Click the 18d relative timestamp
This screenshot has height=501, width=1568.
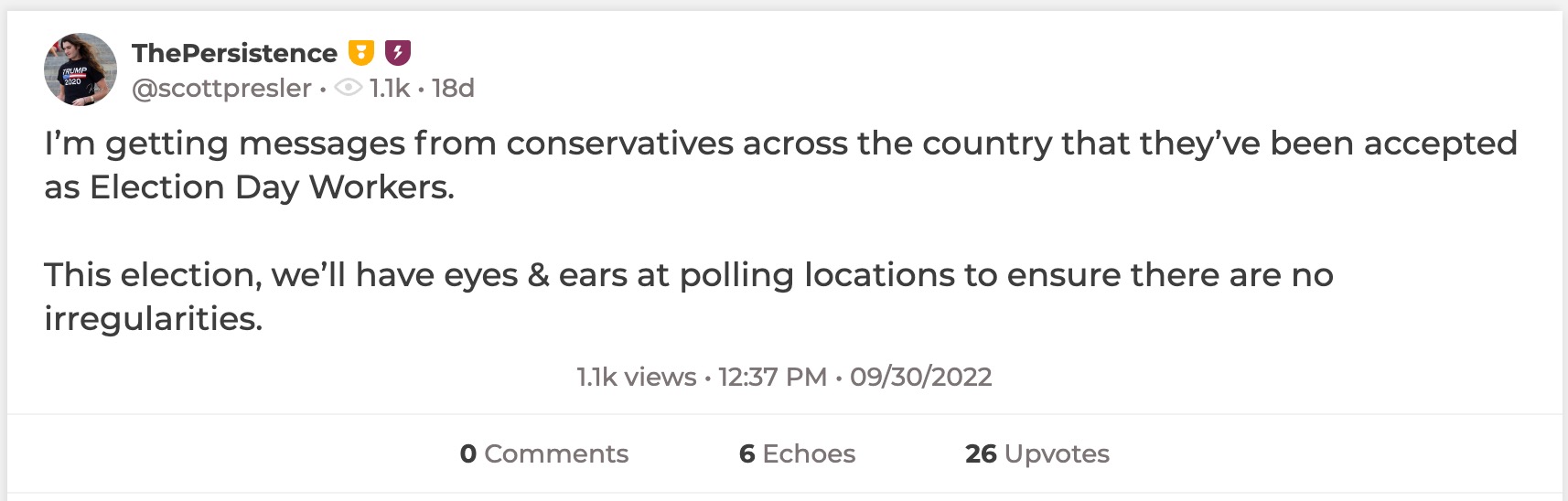pos(453,88)
